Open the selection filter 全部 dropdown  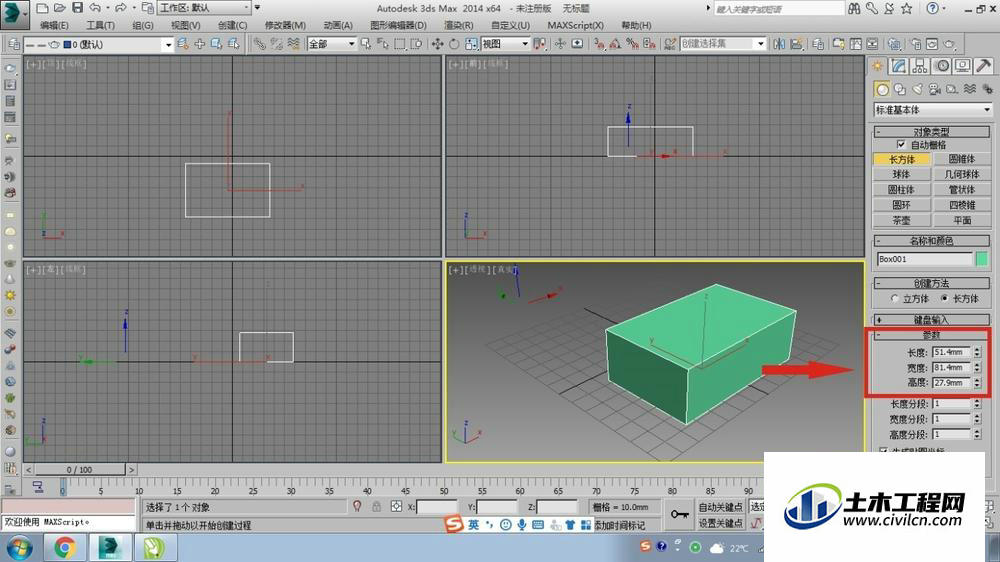point(332,44)
